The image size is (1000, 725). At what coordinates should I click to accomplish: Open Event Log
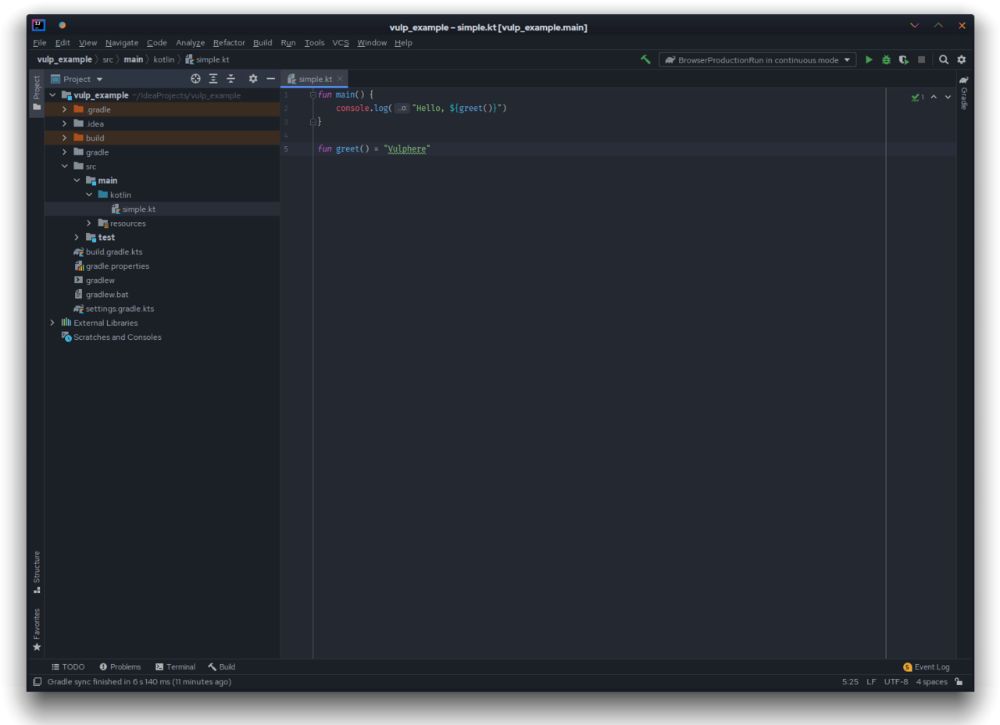[926, 667]
